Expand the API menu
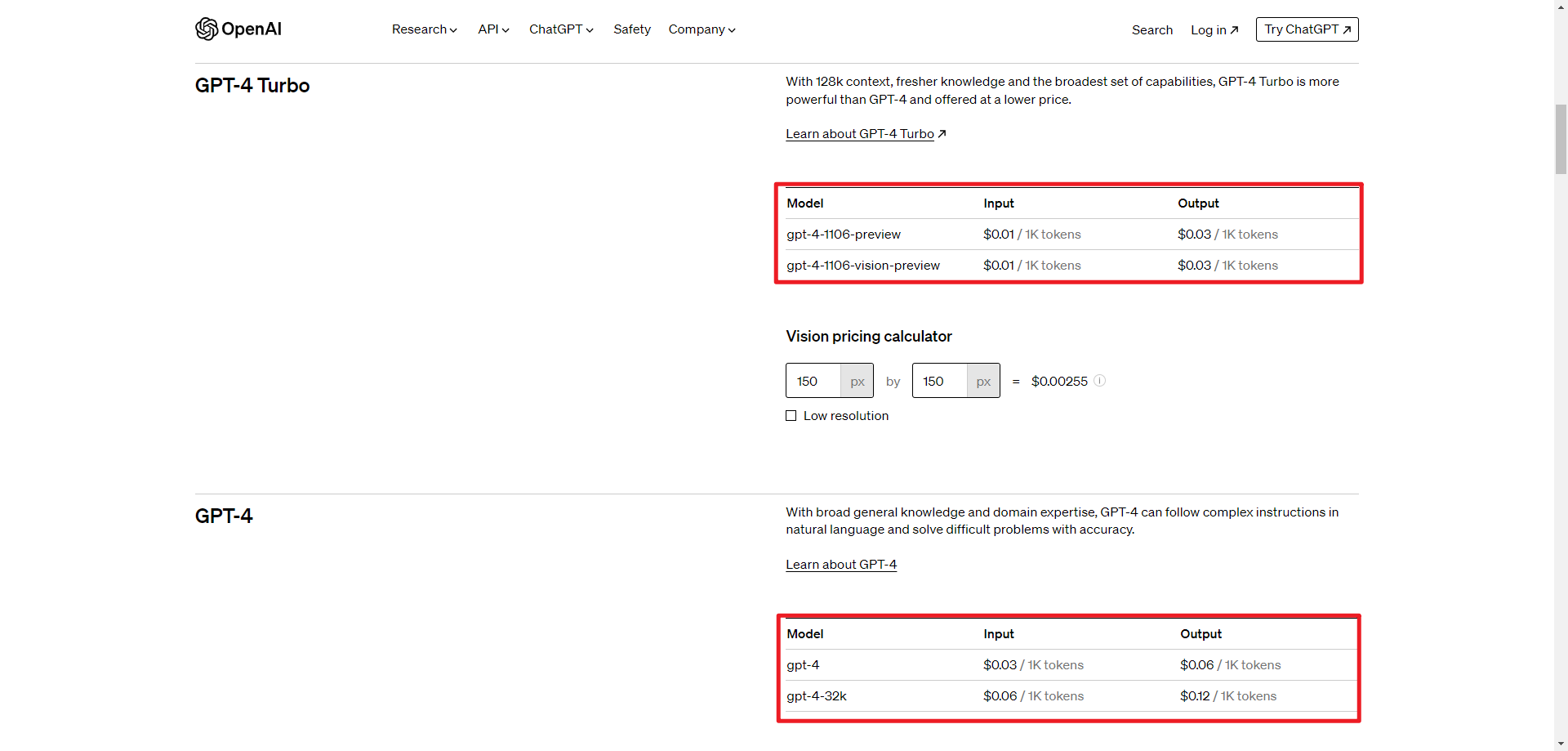The width and height of the screenshot is (1568, 751). coord(494,29)
